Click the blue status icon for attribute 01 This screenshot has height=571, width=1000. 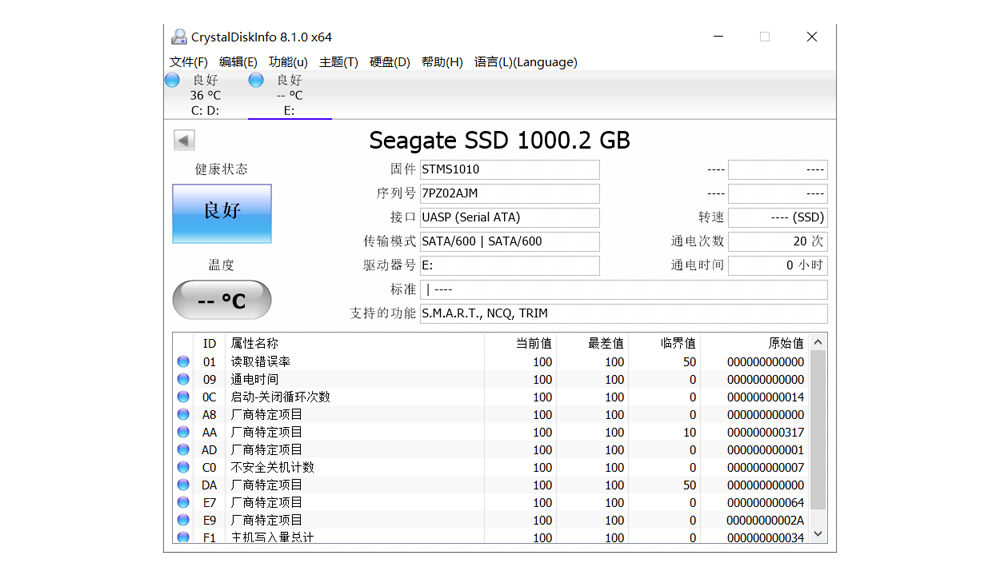[183, 362]
